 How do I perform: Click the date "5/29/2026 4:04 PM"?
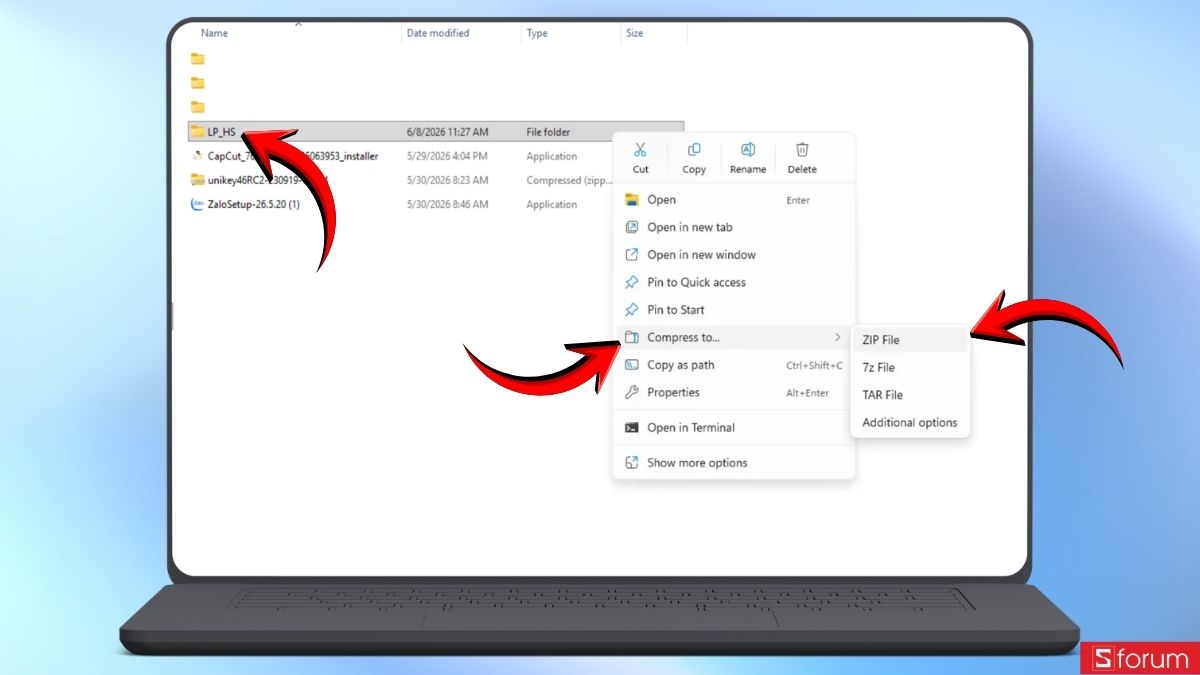coord(448,156)
